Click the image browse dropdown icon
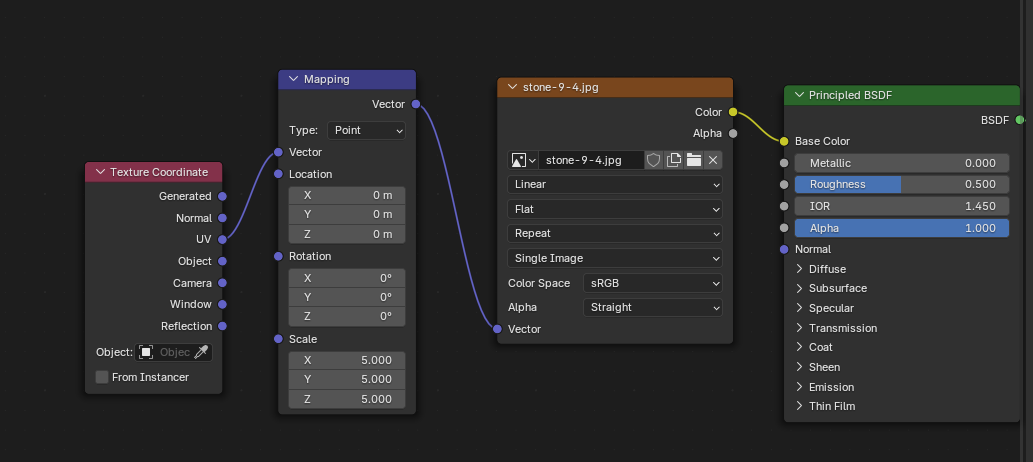The height and width of the screenshot is (462, 1033). click(x=524, y=160)
